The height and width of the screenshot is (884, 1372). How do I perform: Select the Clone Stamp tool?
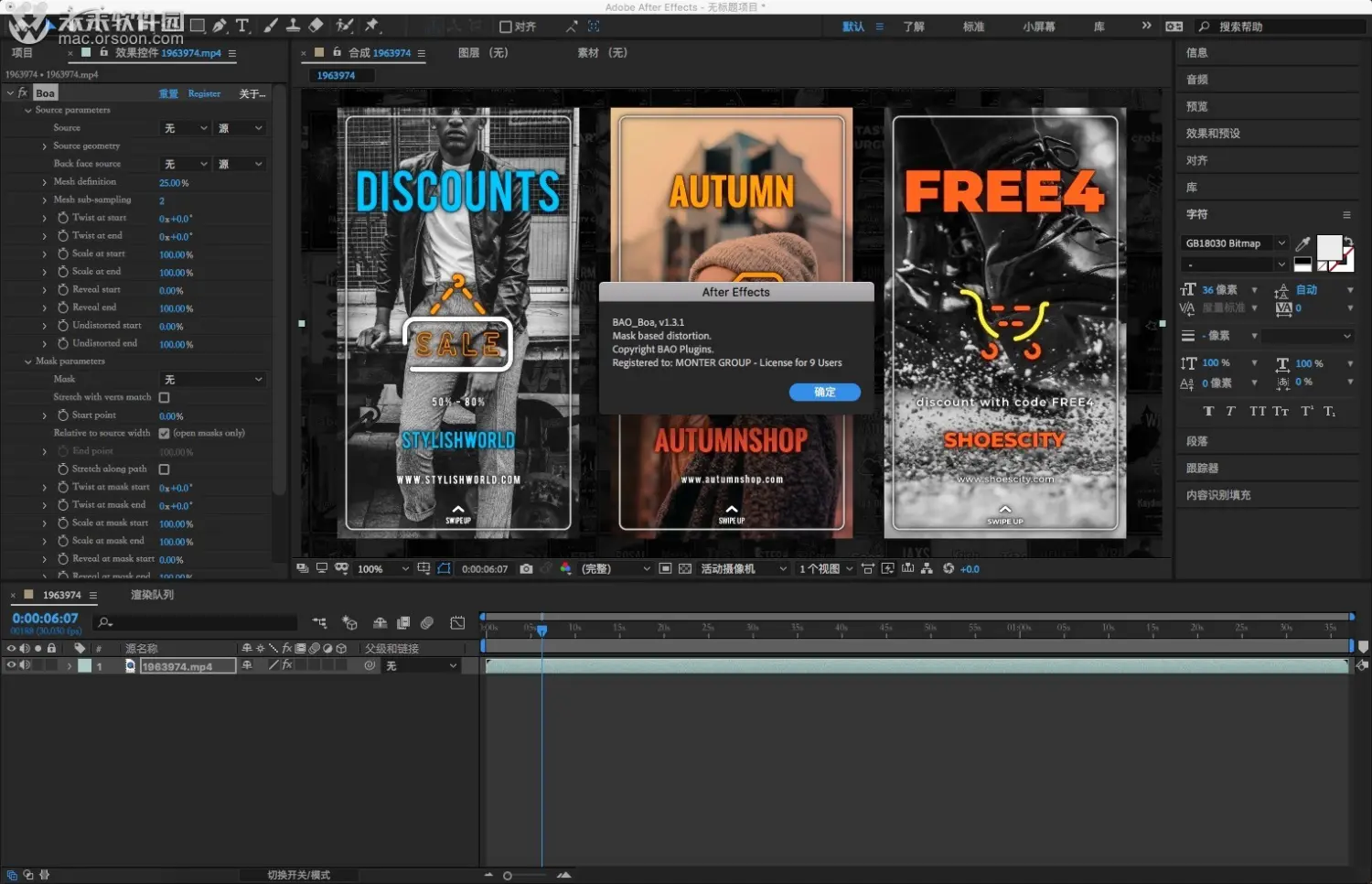(x=293, y=26)
